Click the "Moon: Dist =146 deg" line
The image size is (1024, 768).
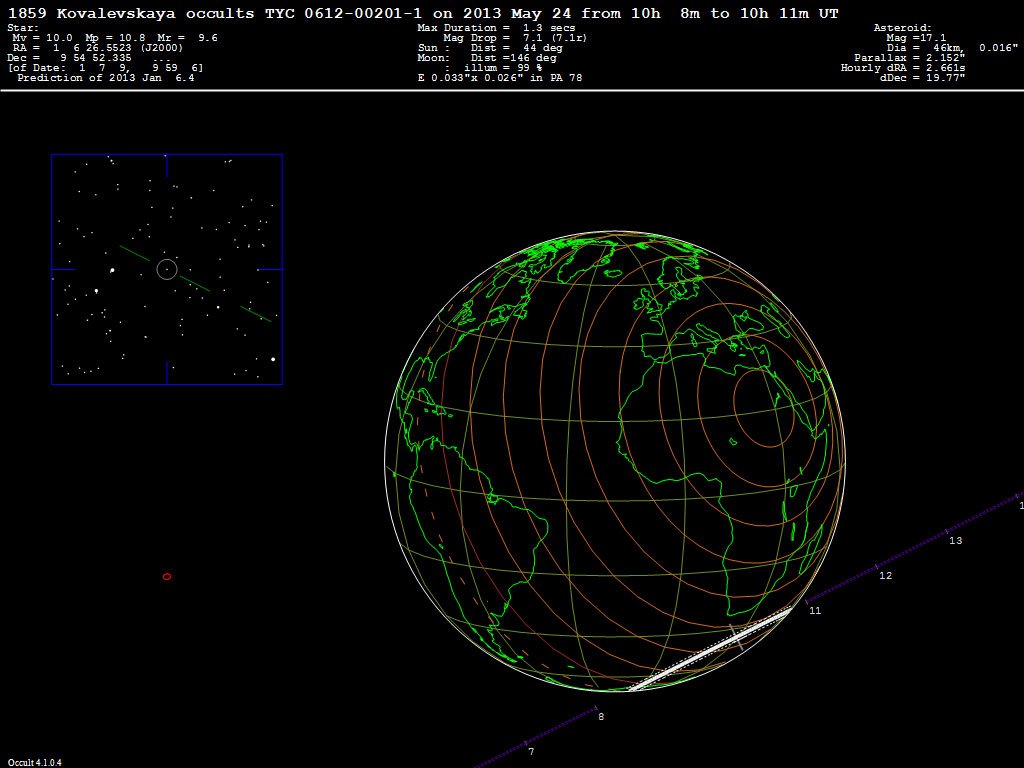487,57
